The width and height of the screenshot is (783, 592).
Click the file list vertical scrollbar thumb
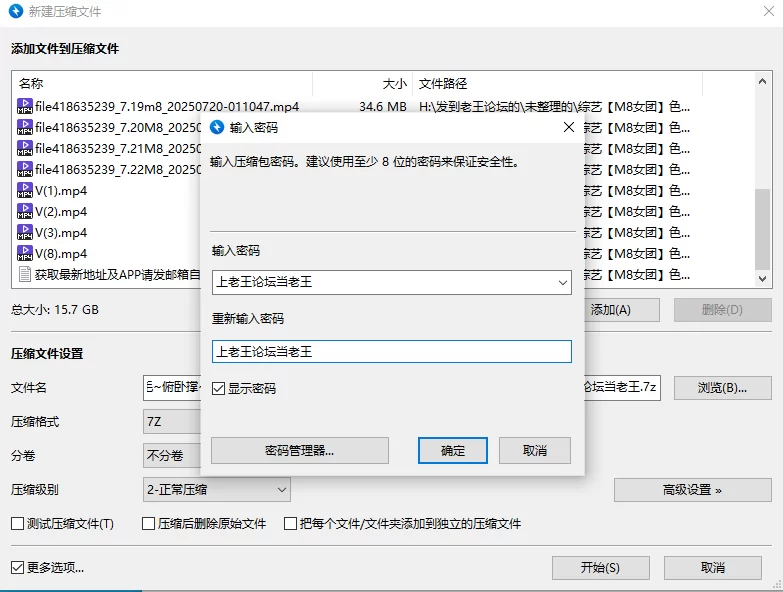click(x=762, y=229)
